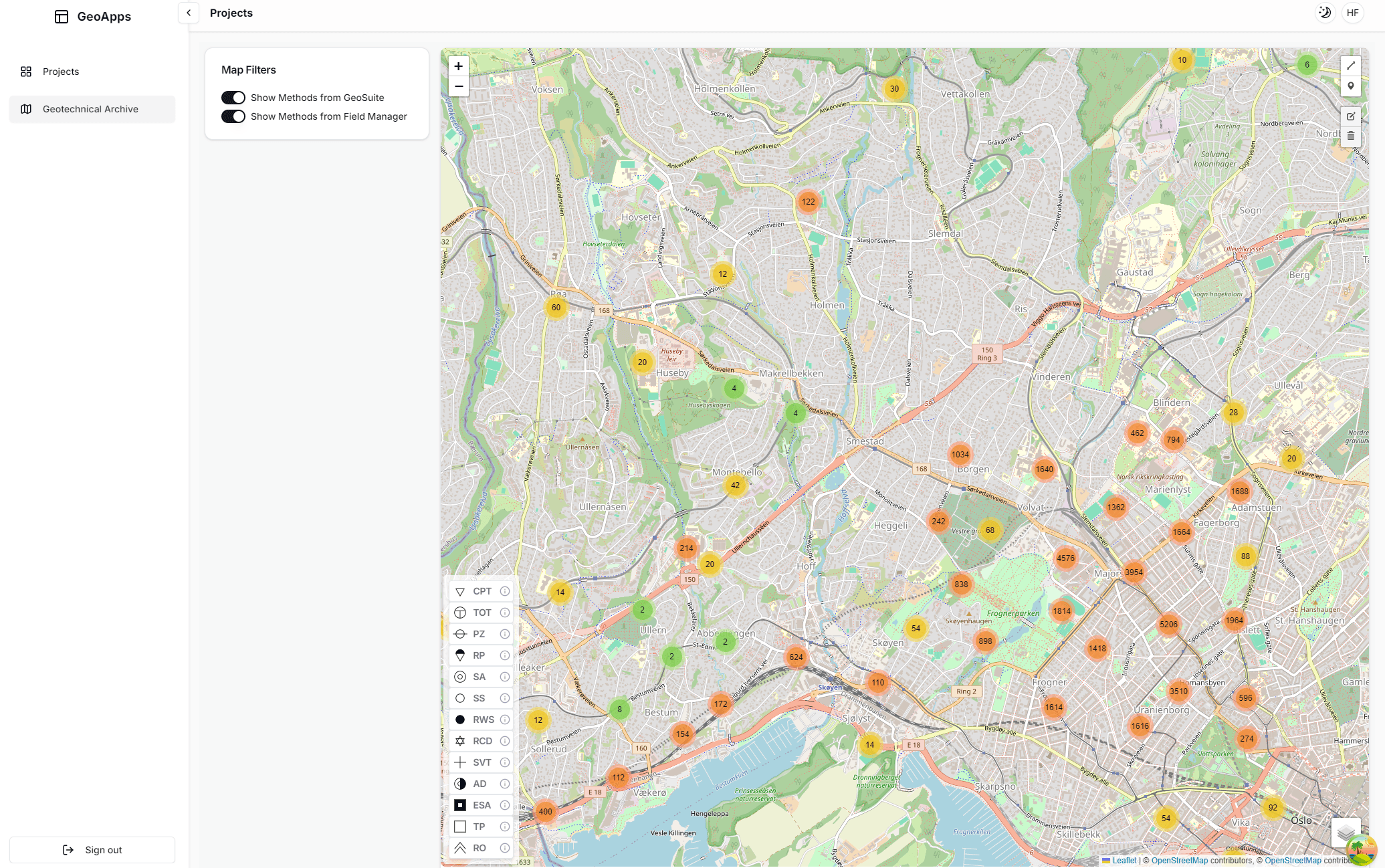Toggle dark mode using the moon icon
The width and height of the screenshot is (1385, 868).
1325,12
